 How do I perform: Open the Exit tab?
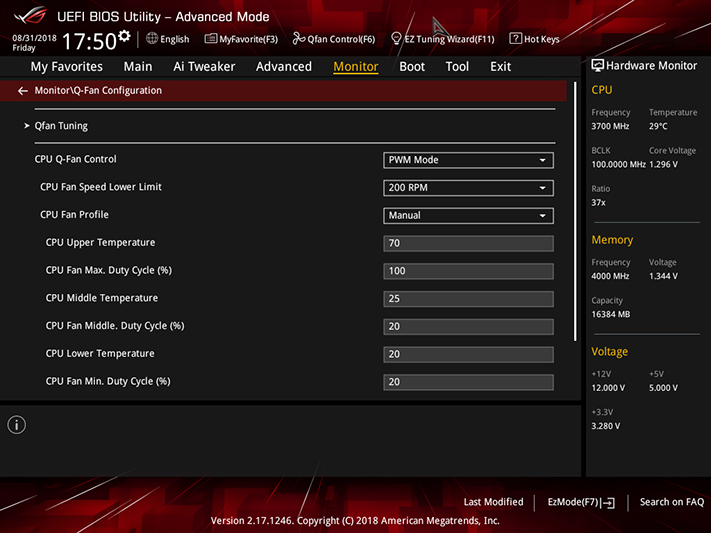(x=501, y=67)
